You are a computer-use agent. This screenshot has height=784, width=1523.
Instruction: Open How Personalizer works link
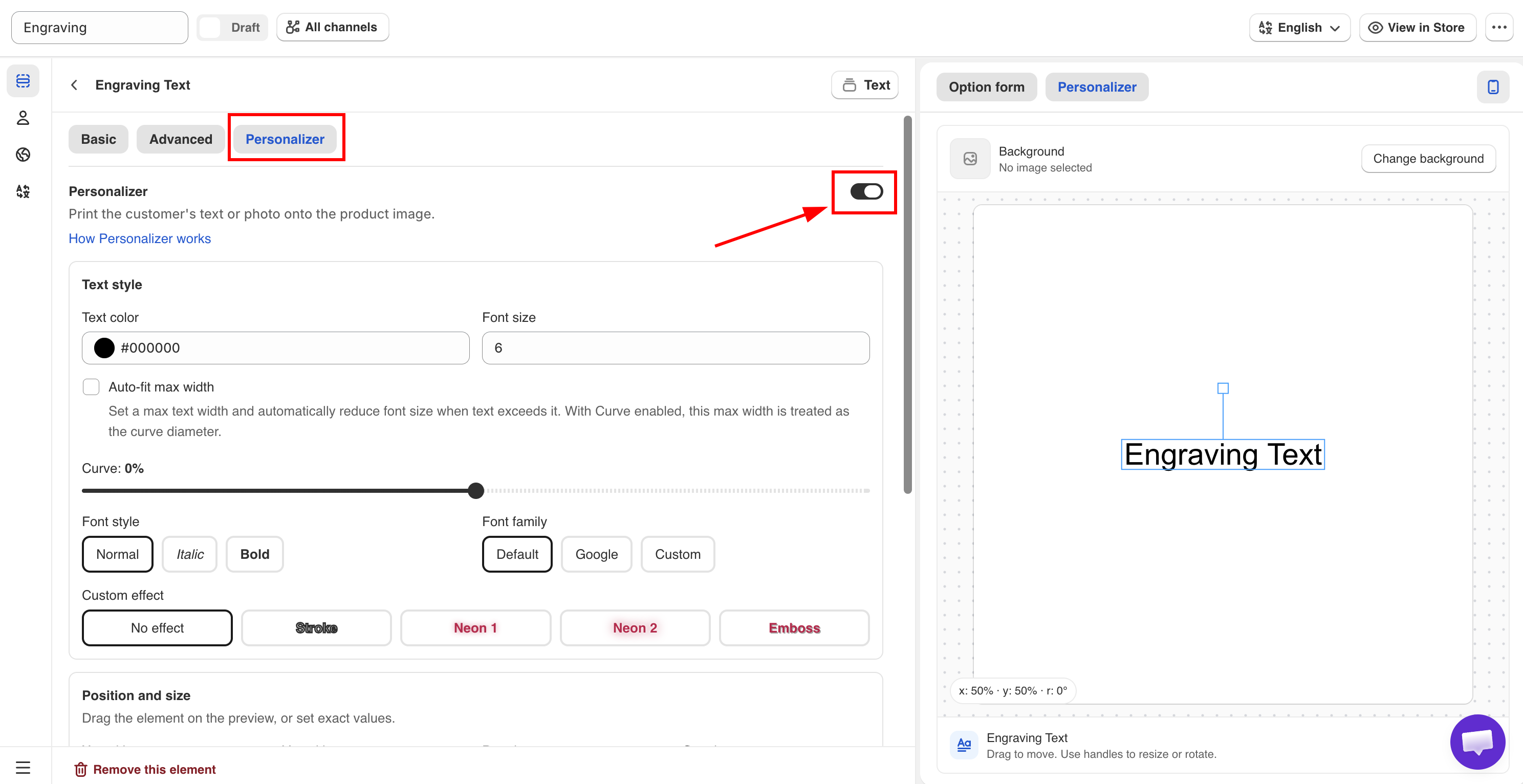click(x=140, y=238)
